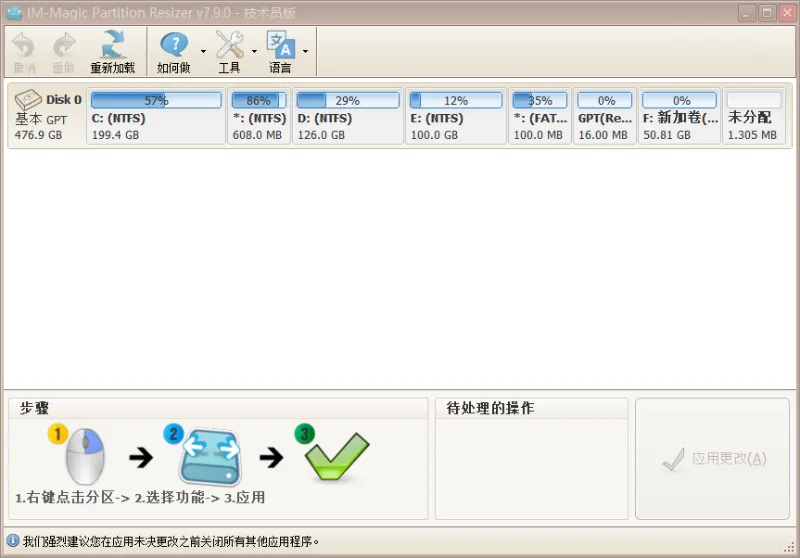Select the E: (NTFS) 100.0 GB partition
The image size is (800, 558).
456,116
